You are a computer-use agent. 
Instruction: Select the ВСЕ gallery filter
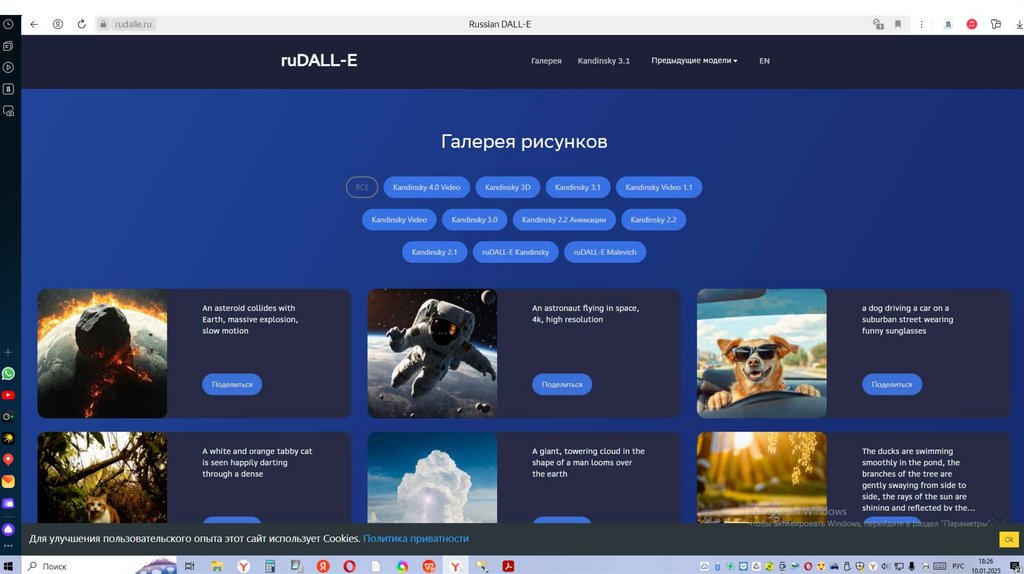(x=362, y=187)
